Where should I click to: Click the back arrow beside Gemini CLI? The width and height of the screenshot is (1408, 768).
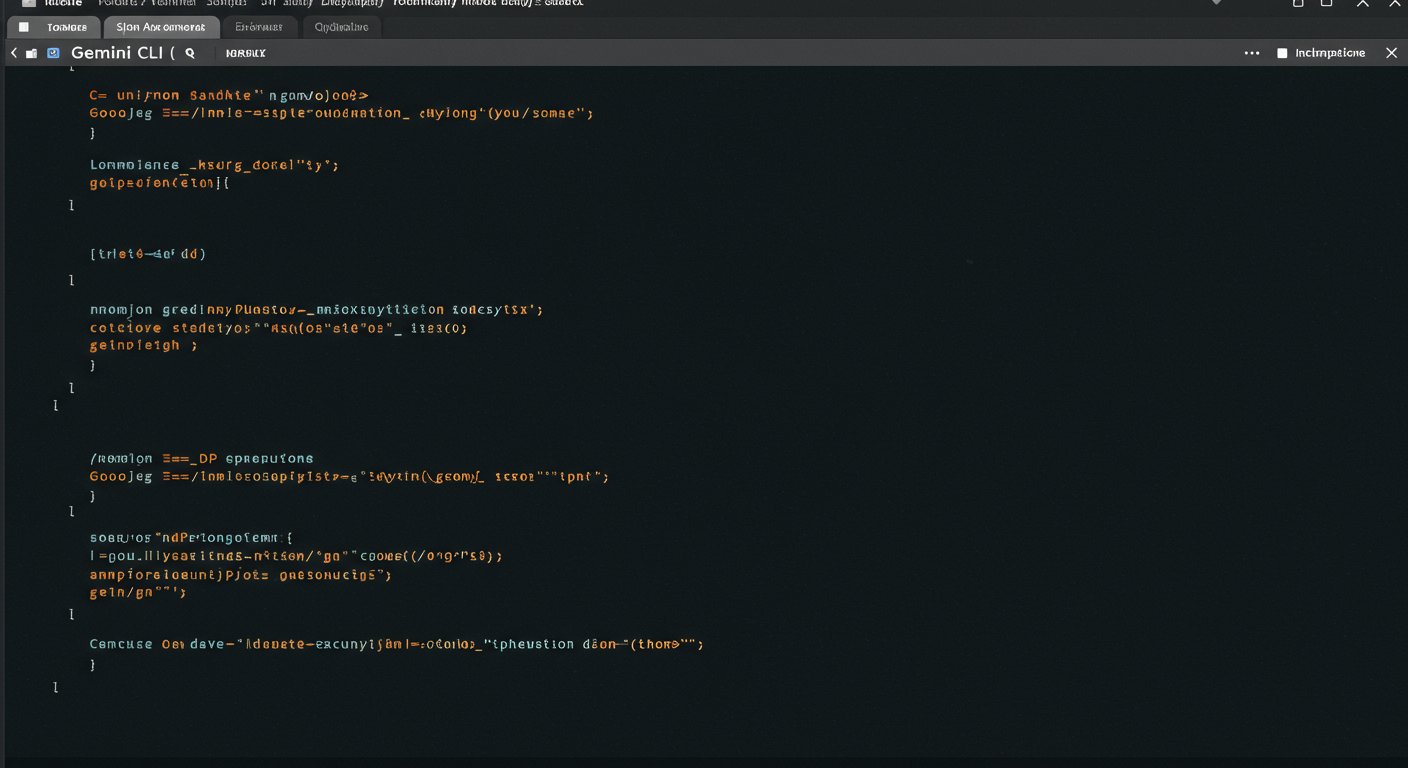tap(13, 52)
